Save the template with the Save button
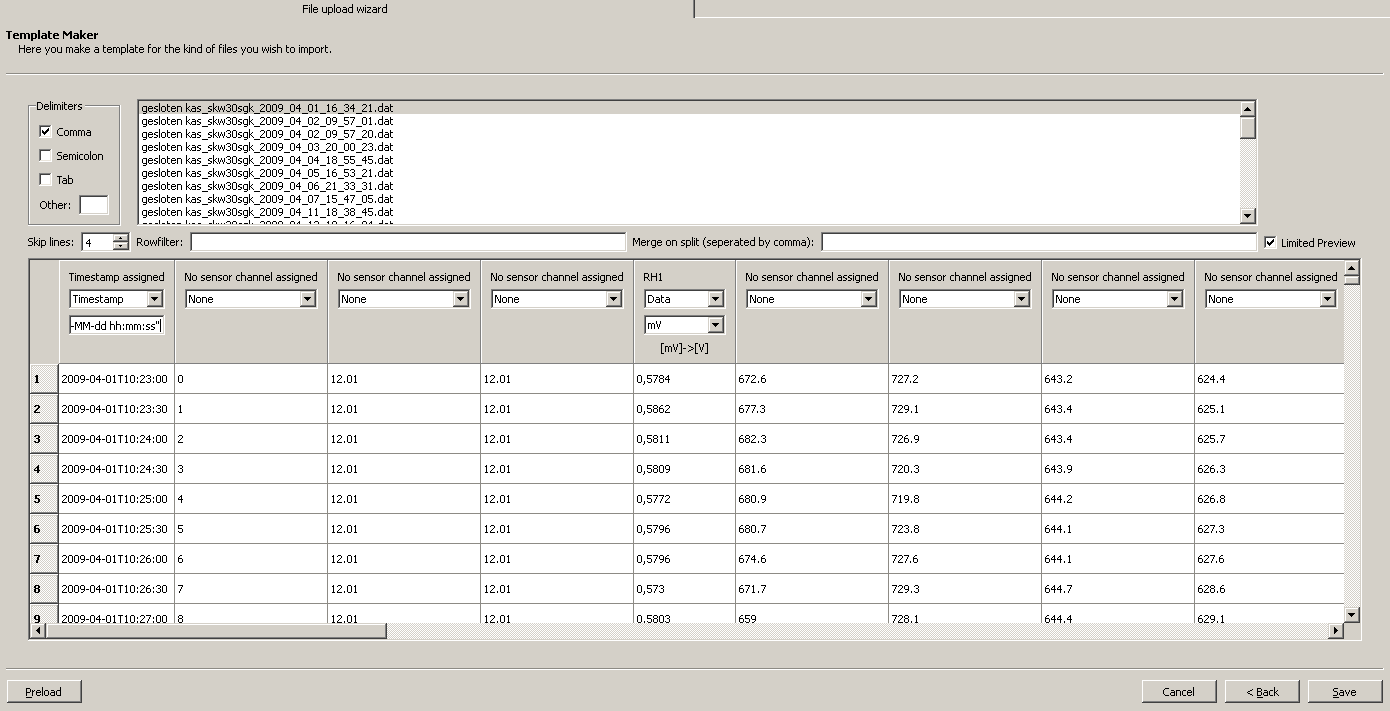The width and height of the screenshot is (1390, 711). point(1345,691)
